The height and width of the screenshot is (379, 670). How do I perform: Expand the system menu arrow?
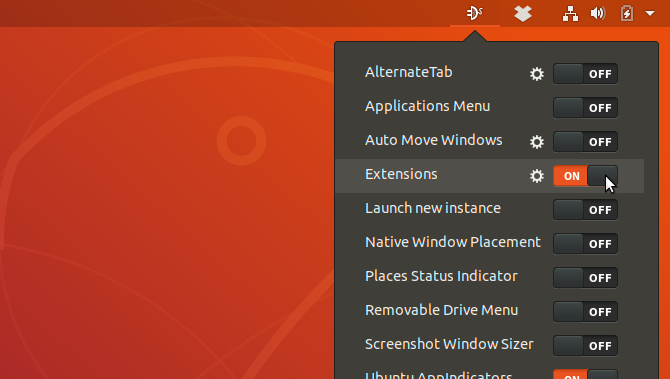(650, 14)
